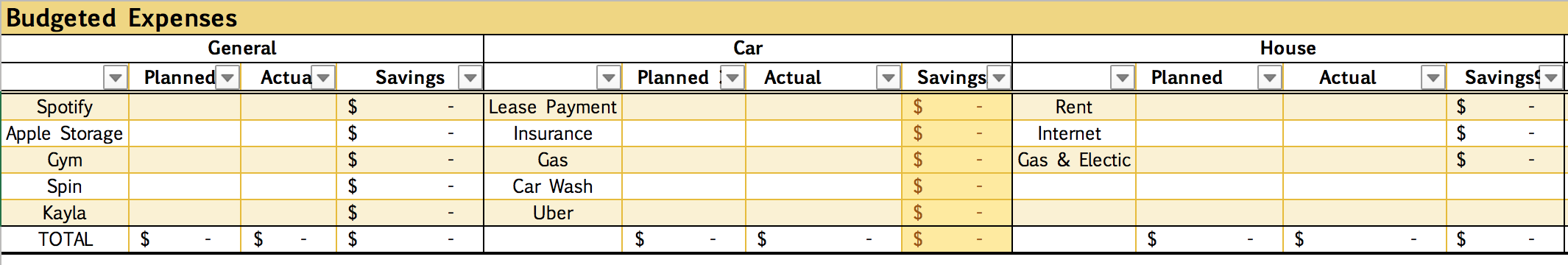Select the House section header
Viewport: 1568px width, 265px height.
click(x=1288, y=49)
